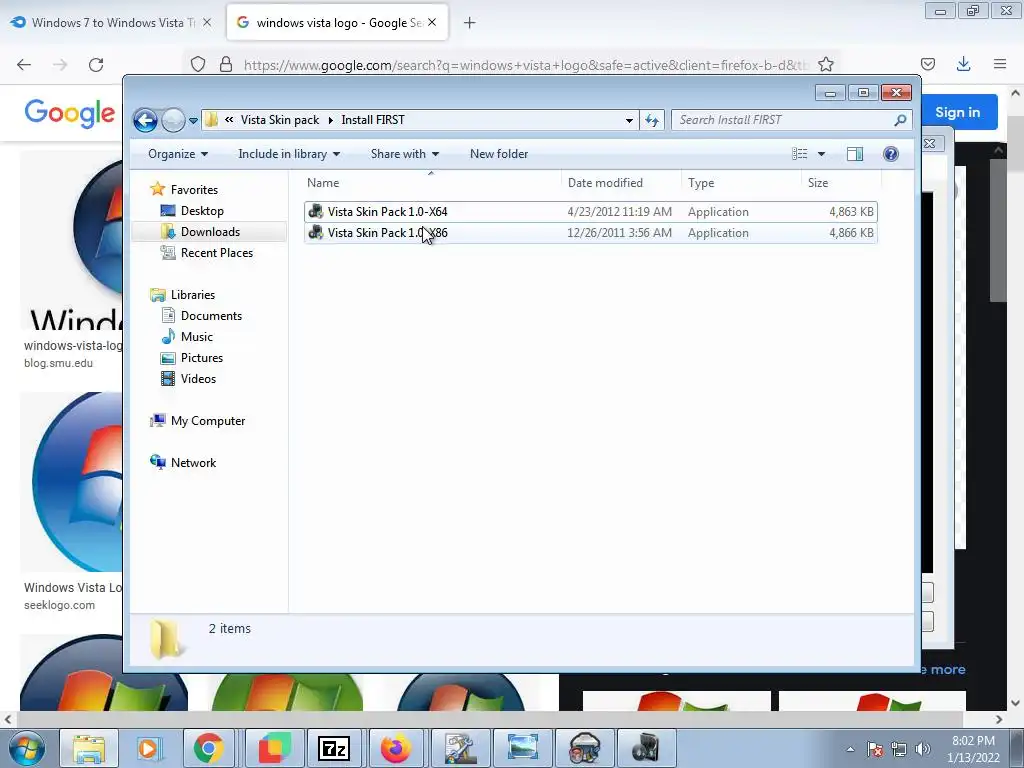
Task: Click the Explorer refresh button
Action: pyautogui.click(x=652, y=120)
